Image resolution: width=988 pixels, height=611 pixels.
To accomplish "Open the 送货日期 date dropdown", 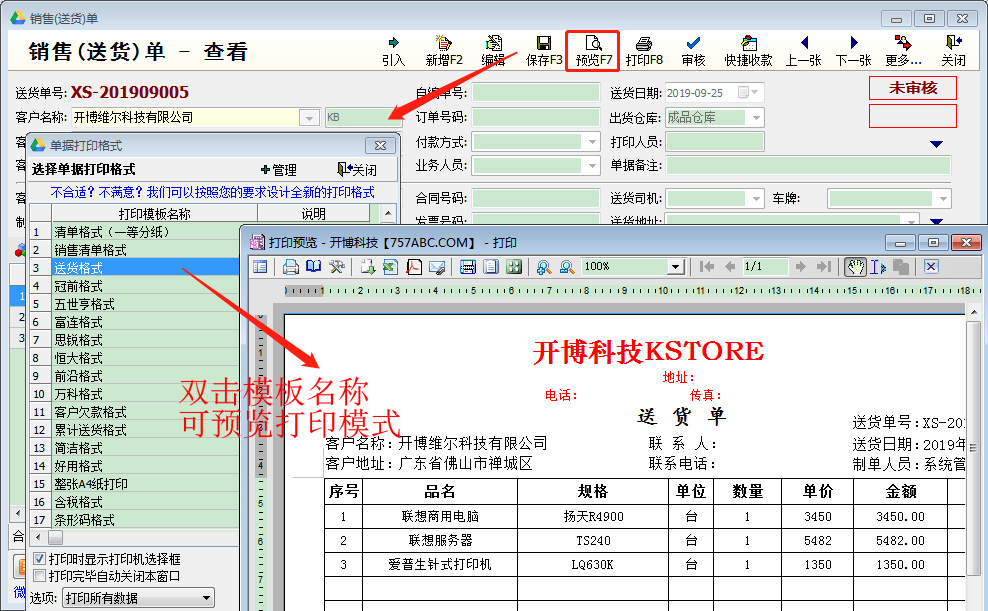I will (754, 93).
